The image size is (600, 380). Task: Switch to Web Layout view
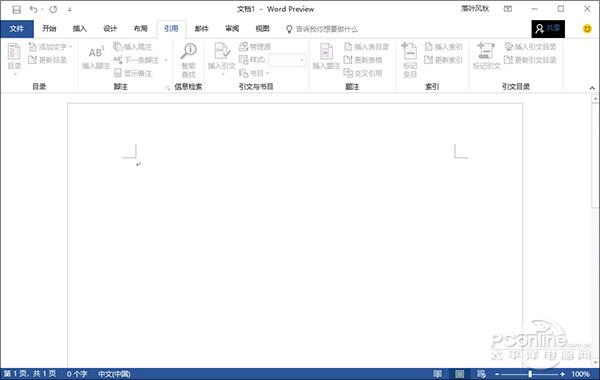481,374
